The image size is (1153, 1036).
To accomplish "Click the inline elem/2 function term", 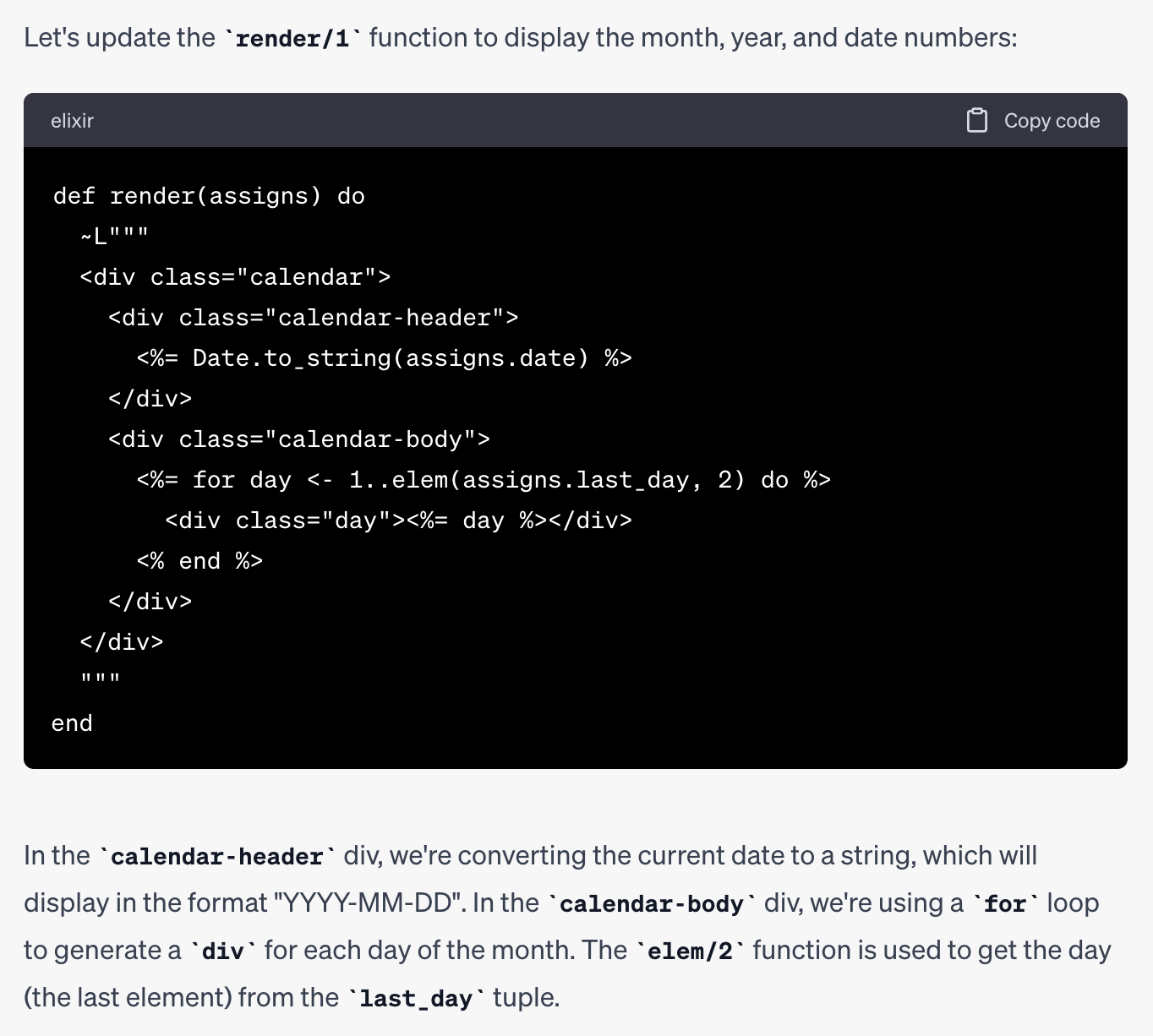I will (691, 951).
